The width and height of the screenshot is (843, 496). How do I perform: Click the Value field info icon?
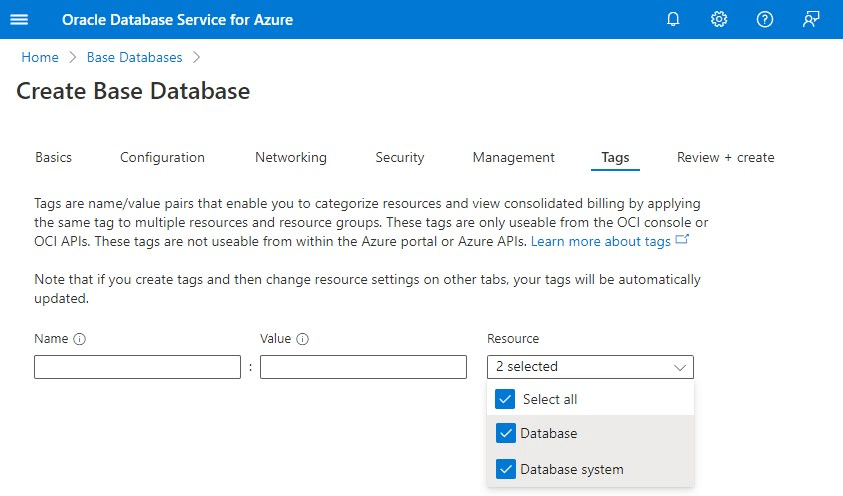302,339
